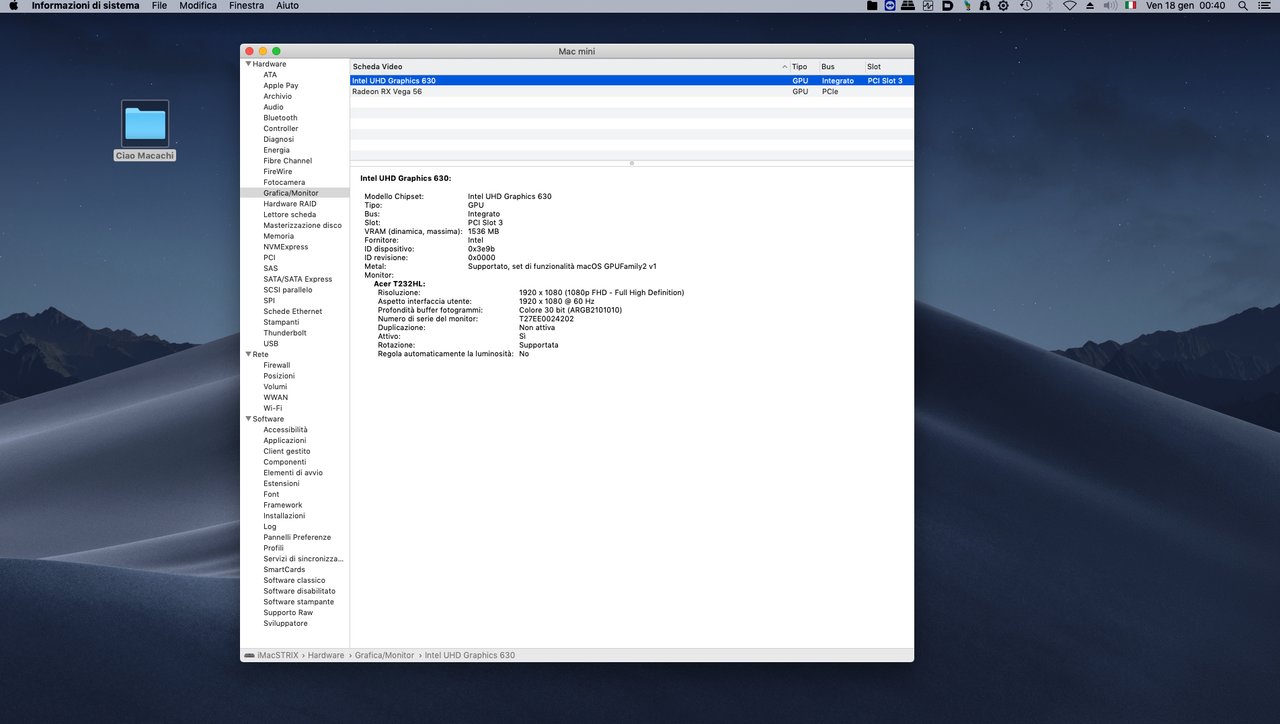Open Spotlight search magnifier
The height and width of the screenshot is (724, 1280).
click(1242, 6)
